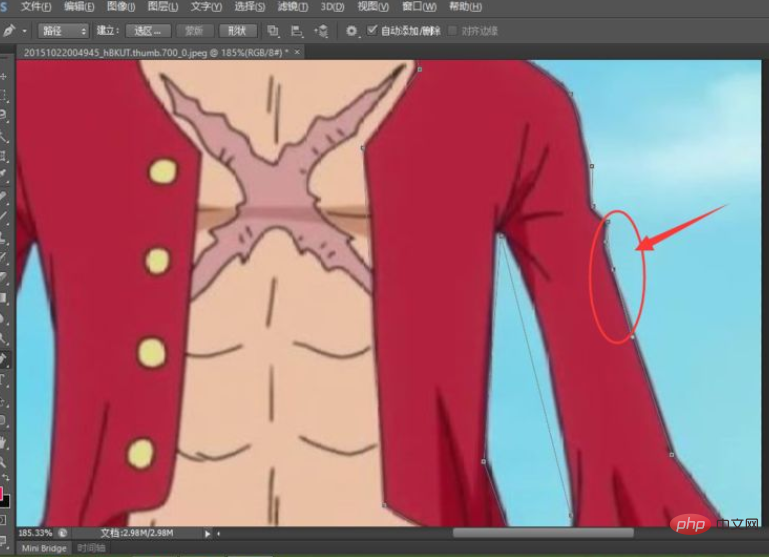Screen dimensions: 769x557
Task: Open the Pen tool preset picker icon
Action: (x=8, y=31)
